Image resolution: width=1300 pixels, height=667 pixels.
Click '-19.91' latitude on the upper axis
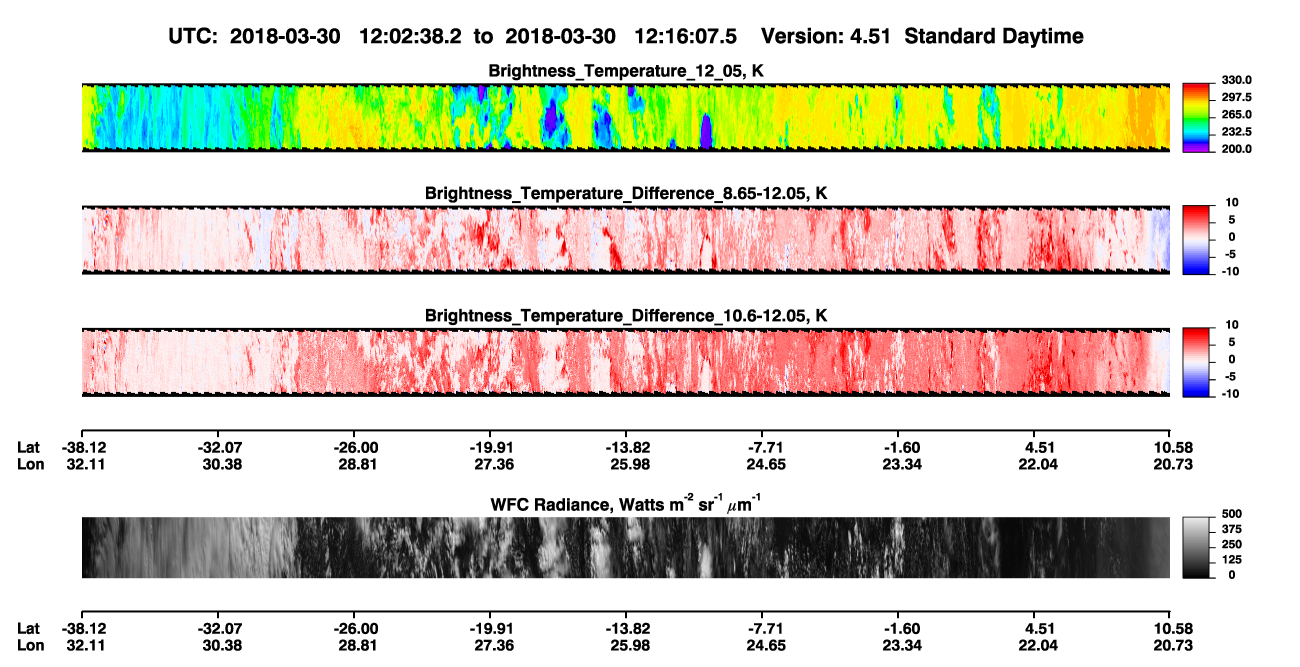click(490, 448)
